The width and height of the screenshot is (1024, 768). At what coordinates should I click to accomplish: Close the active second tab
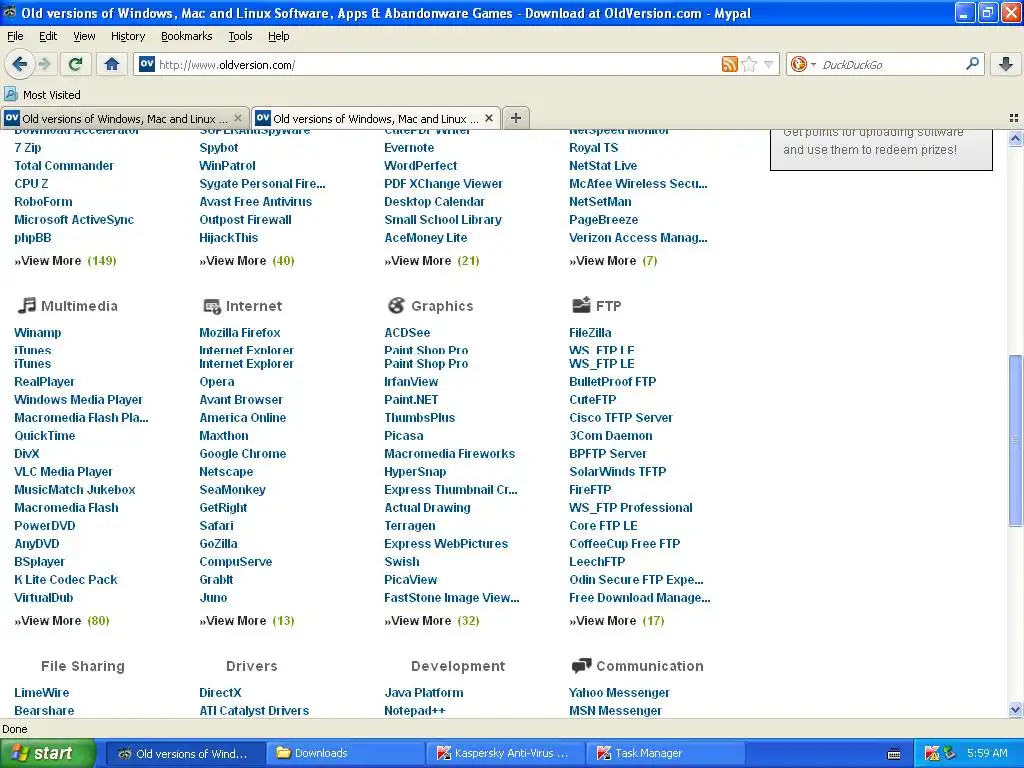(488, 118)
